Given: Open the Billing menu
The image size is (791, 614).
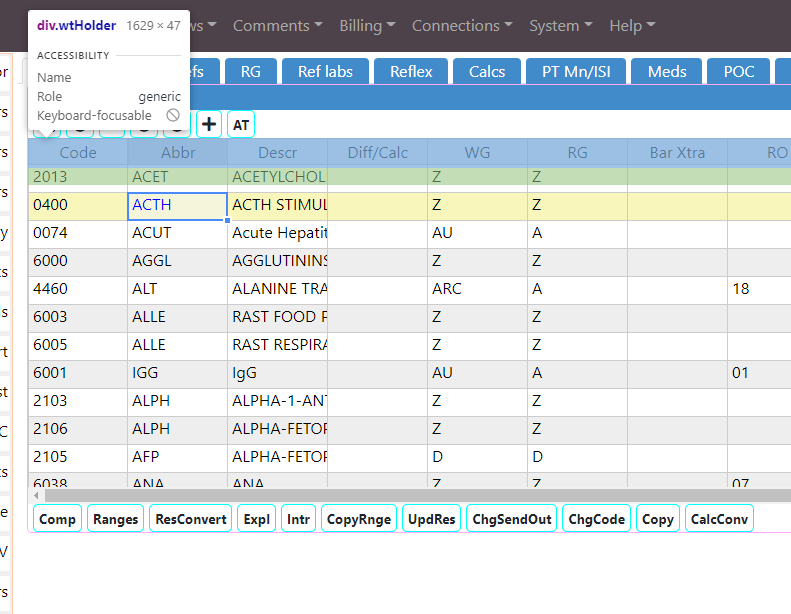Looking at the screenshot, I should 367,26.
